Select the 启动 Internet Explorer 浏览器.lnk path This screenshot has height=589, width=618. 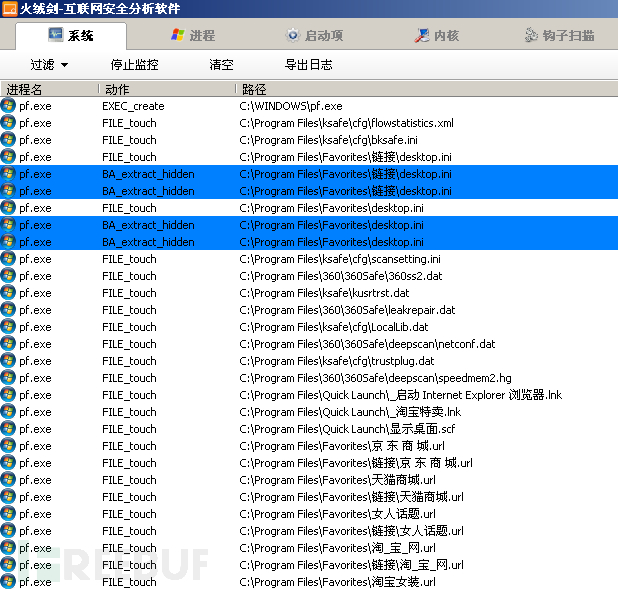pos(400,395)
